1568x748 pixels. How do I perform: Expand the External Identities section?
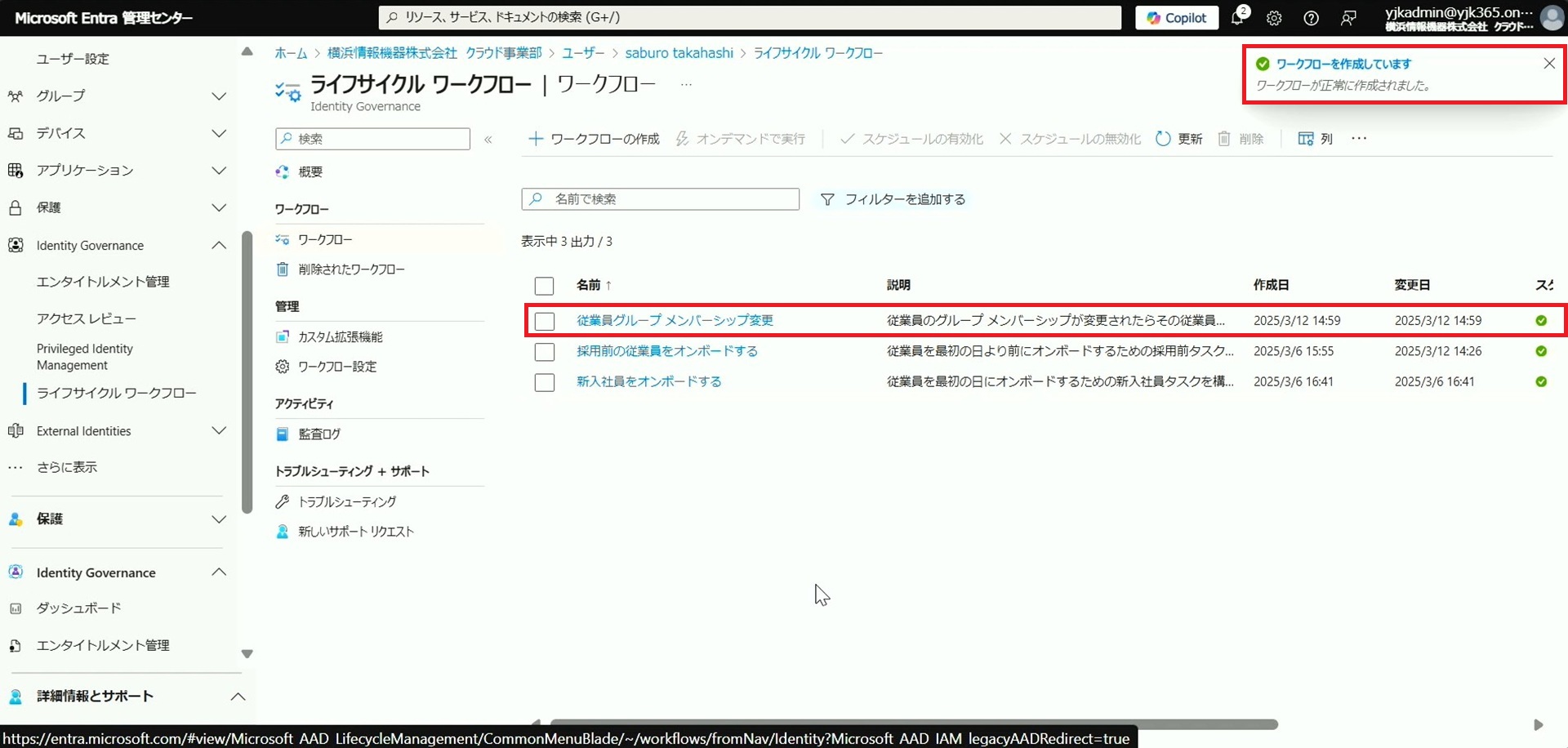click(x=219, y=430)
